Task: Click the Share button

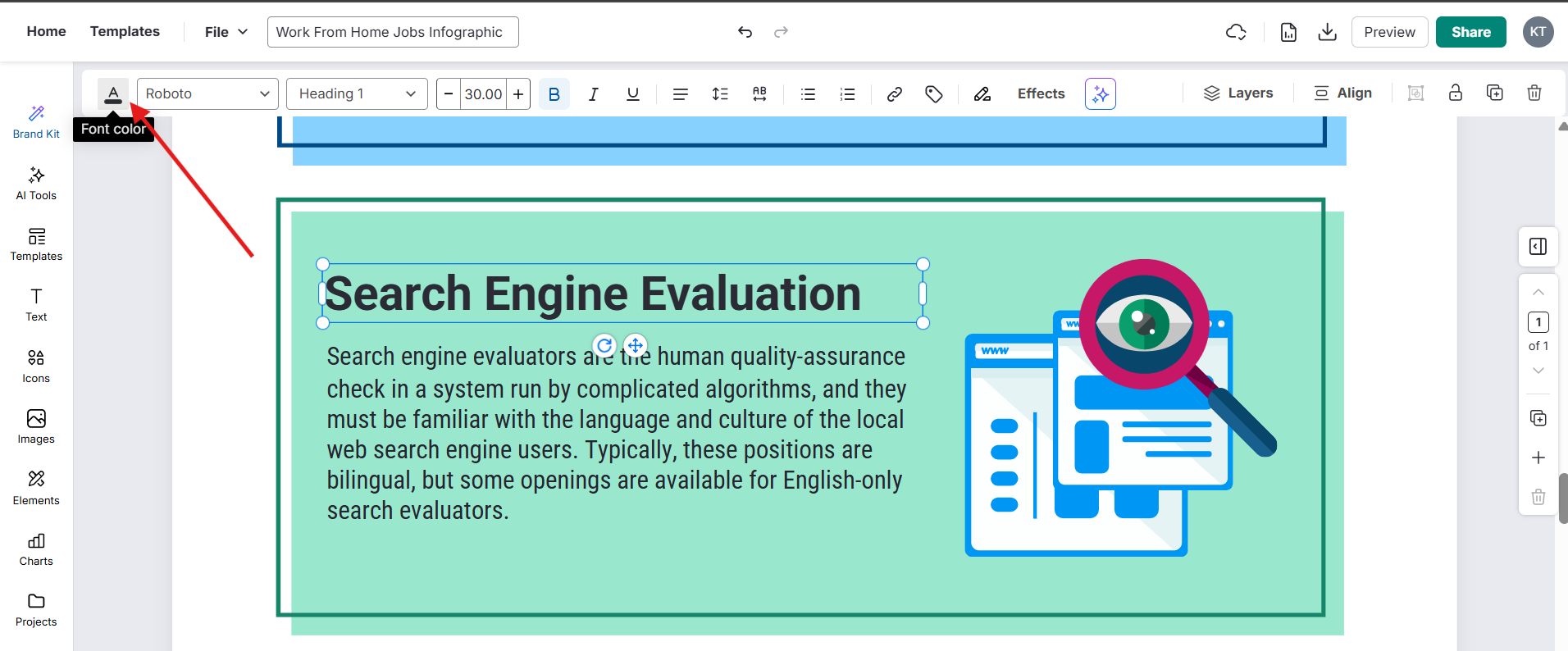Action: pos(1470,32)
